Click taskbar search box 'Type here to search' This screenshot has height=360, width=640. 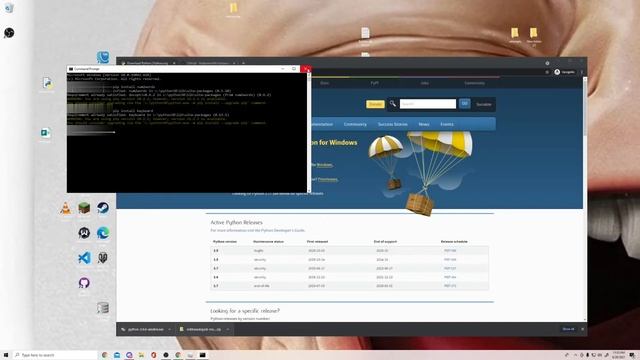[55, 355]
